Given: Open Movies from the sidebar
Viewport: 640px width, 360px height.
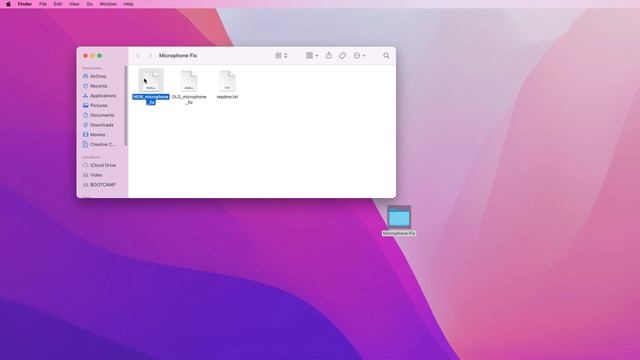Looking at the screenshot, I should (98, 135).
